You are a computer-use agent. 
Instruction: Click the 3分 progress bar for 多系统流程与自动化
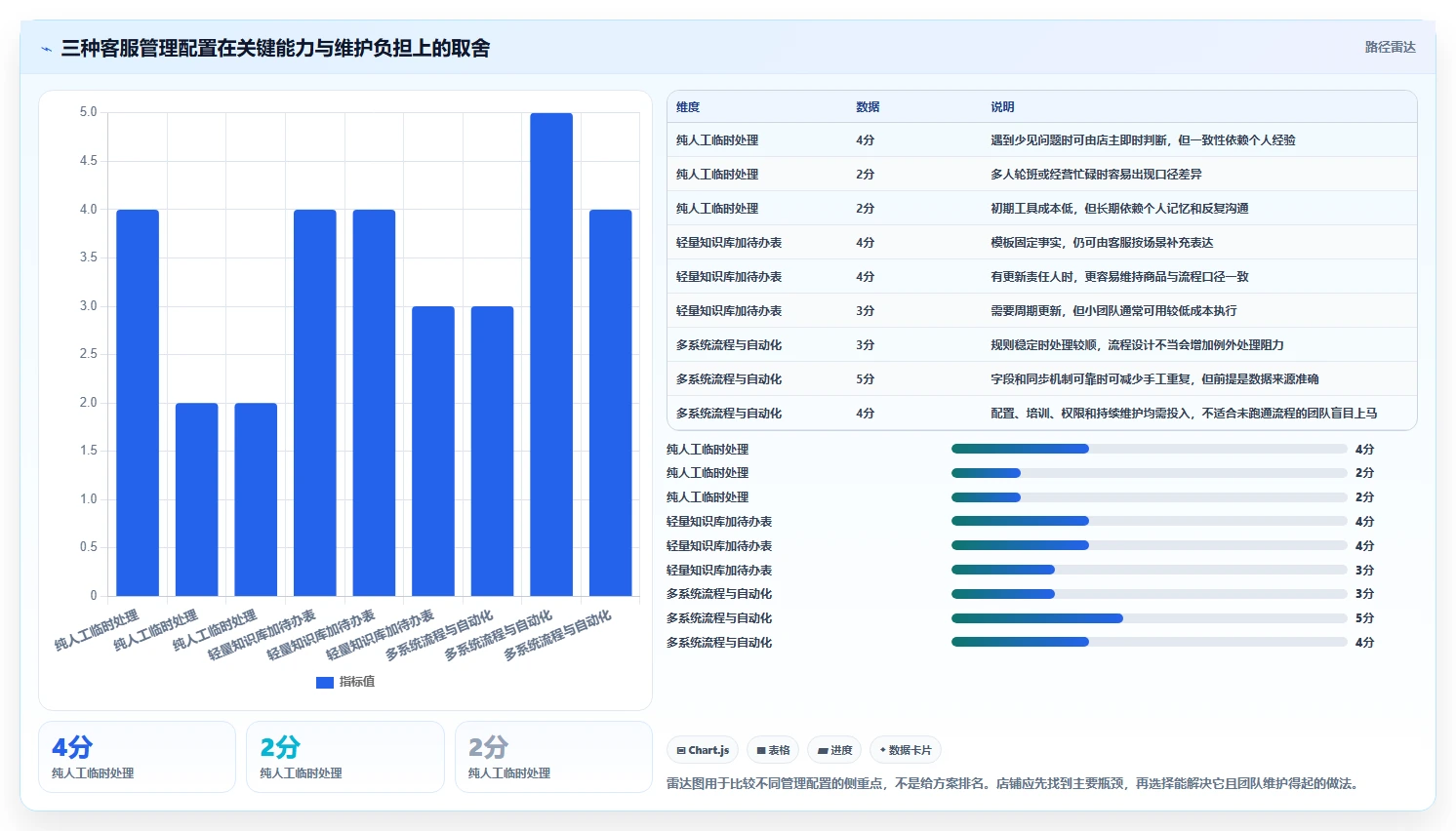pos(1150,594)
